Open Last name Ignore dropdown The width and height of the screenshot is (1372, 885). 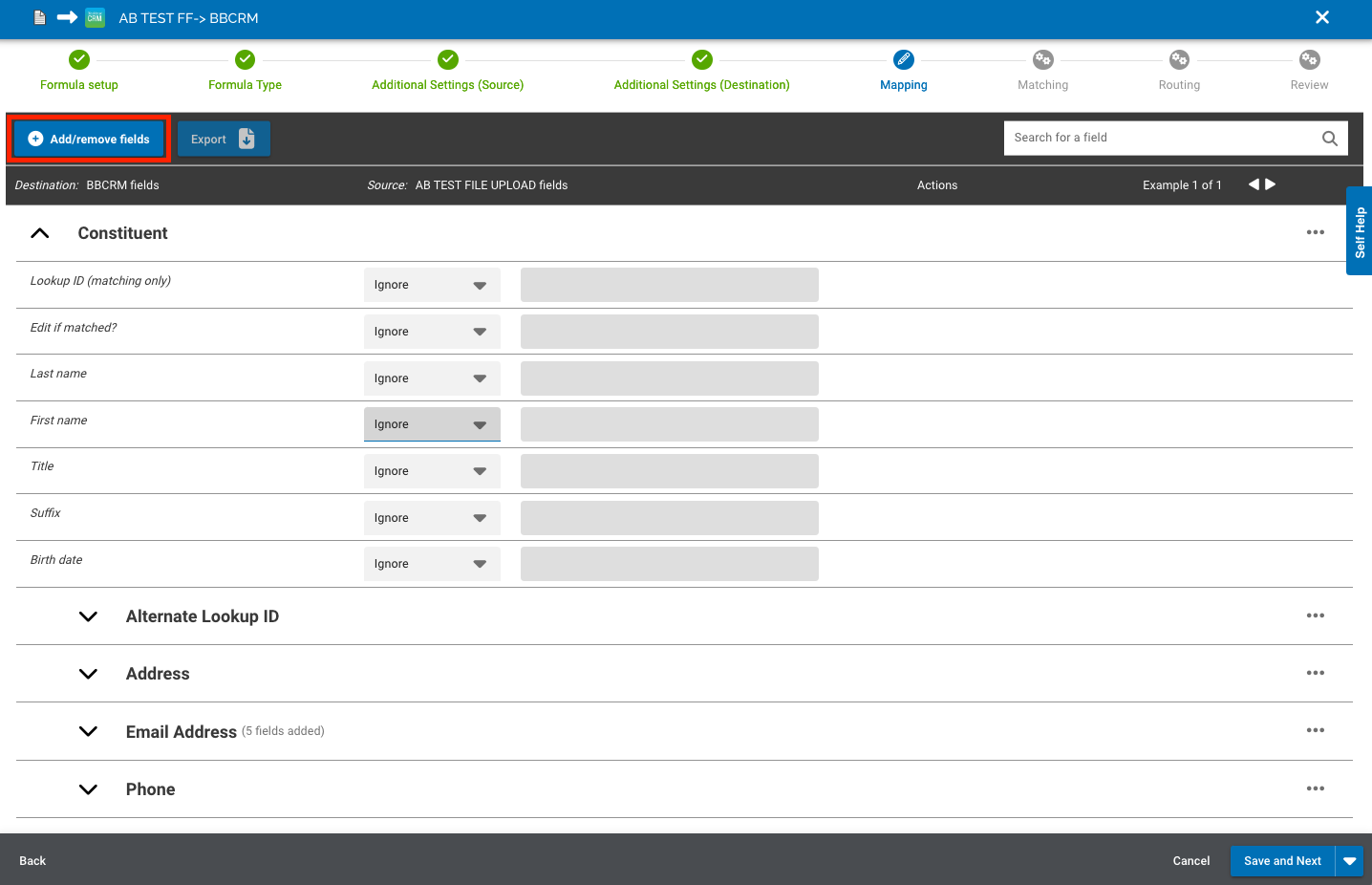[x=432, y=378]
